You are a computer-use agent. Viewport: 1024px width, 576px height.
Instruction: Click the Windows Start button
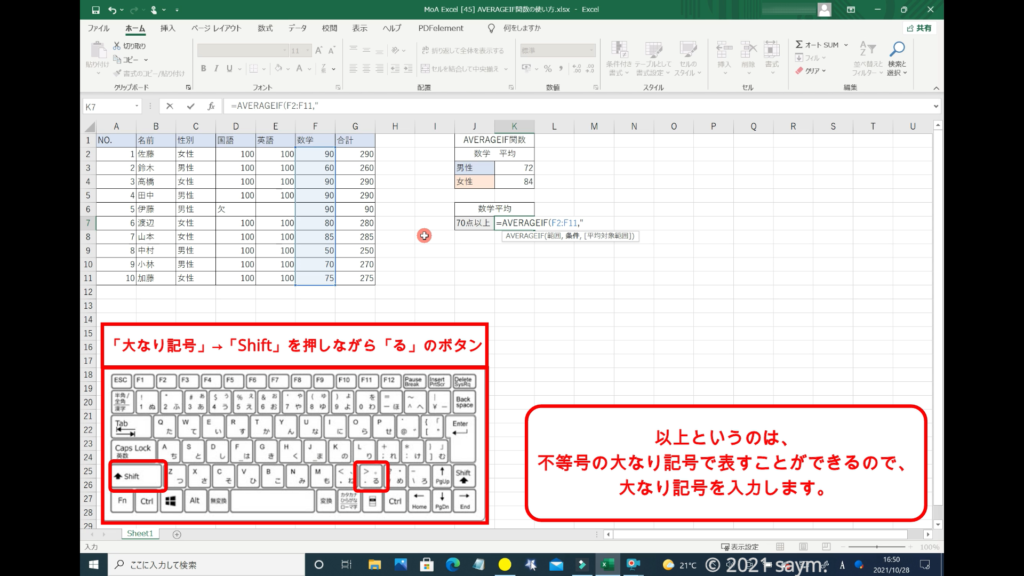pos(92,565)
